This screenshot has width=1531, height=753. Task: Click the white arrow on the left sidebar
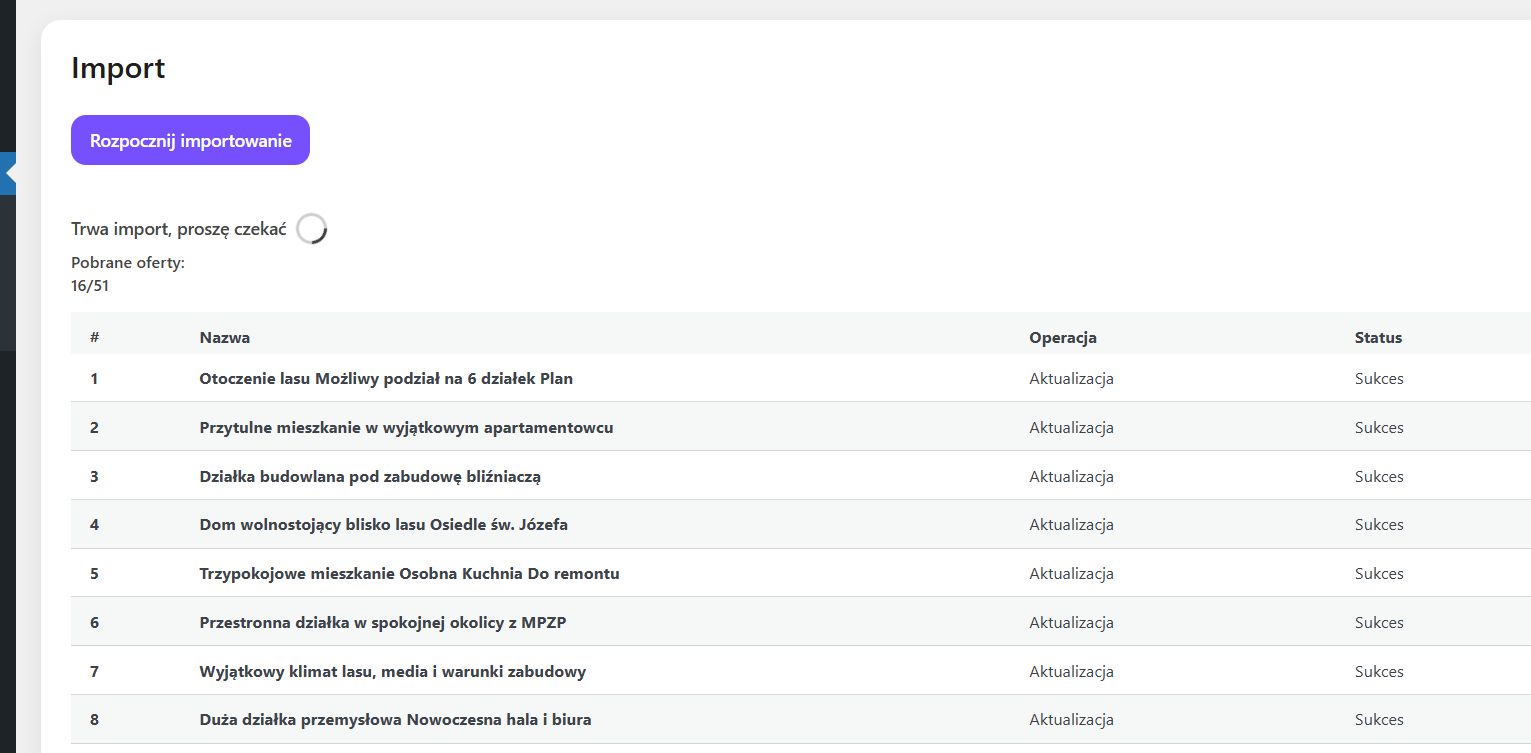(x=11, y=173)
